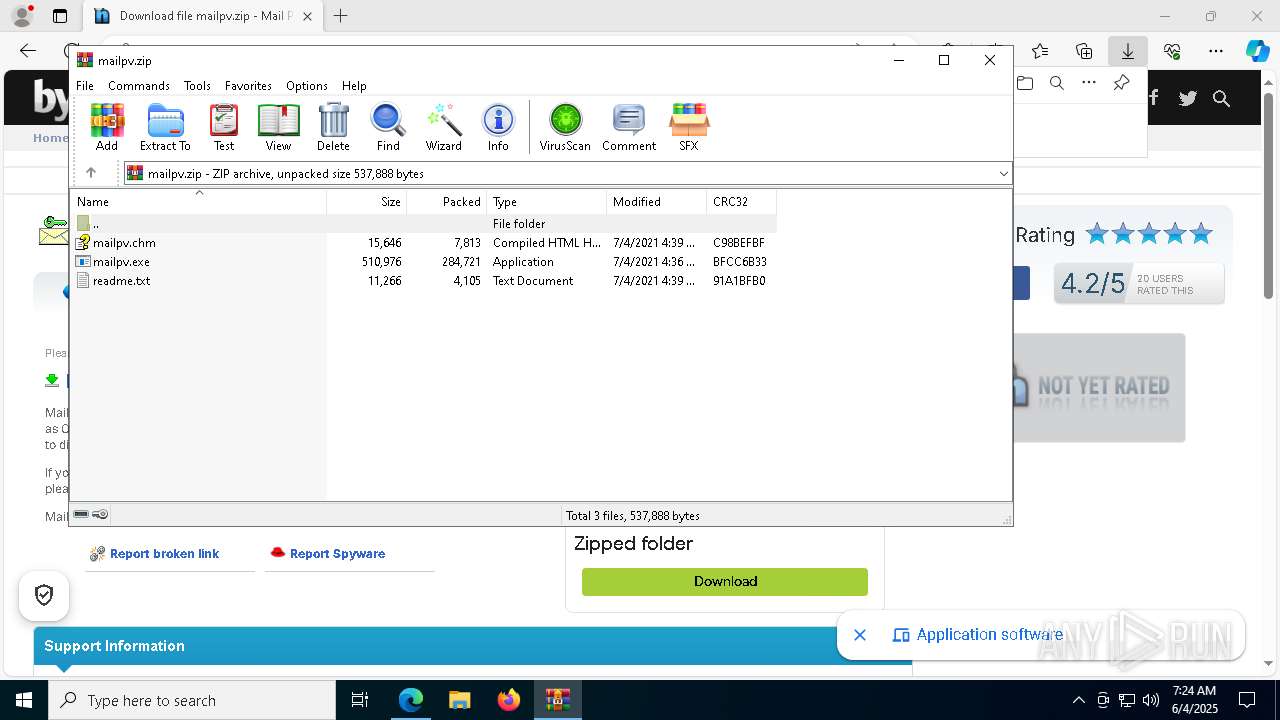The width and height of the screenshot is (1280, 720).
Task: Open the Commands menu
Action: (x=139, y=86)
